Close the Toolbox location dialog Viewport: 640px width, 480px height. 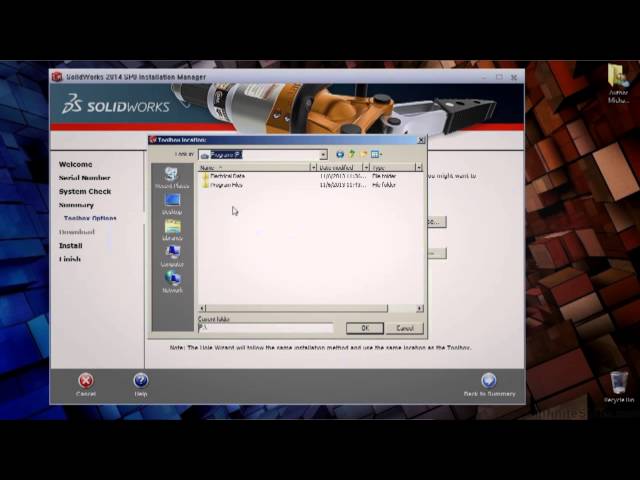coord(421,140)
